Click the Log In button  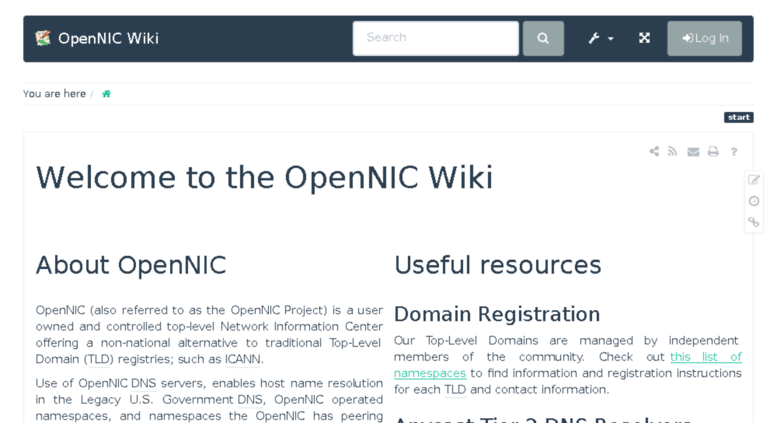pyautogui.click(x=704, y=38)
